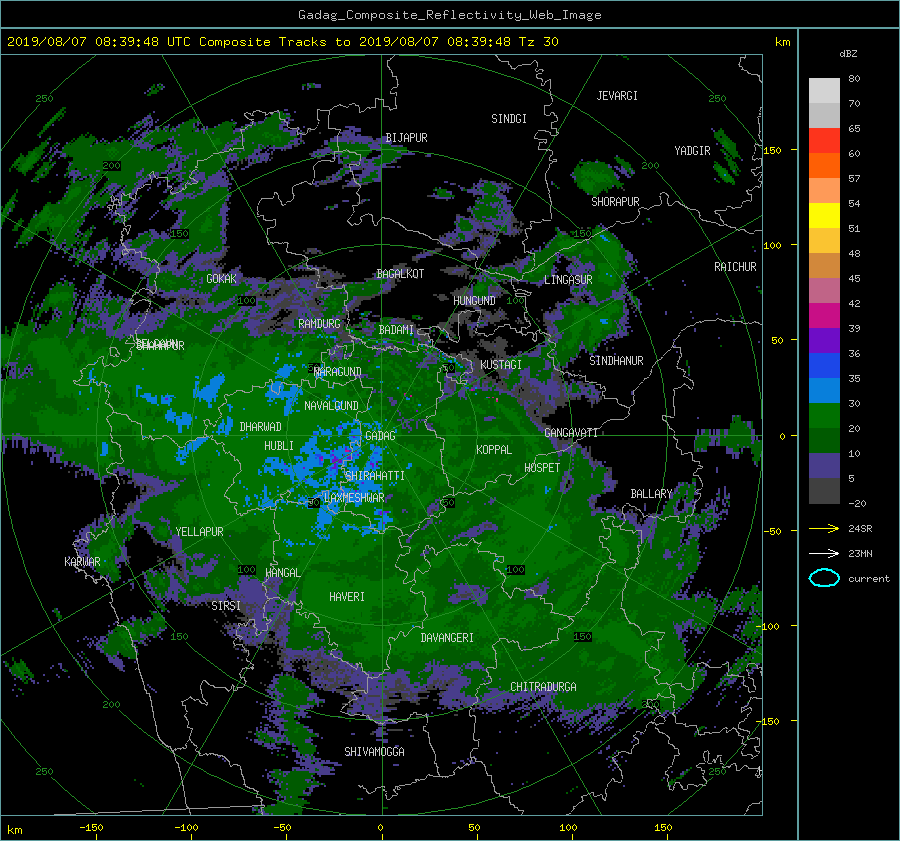Click the SINDGI city label
The height and width of the screenshot is (841, 900).
point(509,119)
